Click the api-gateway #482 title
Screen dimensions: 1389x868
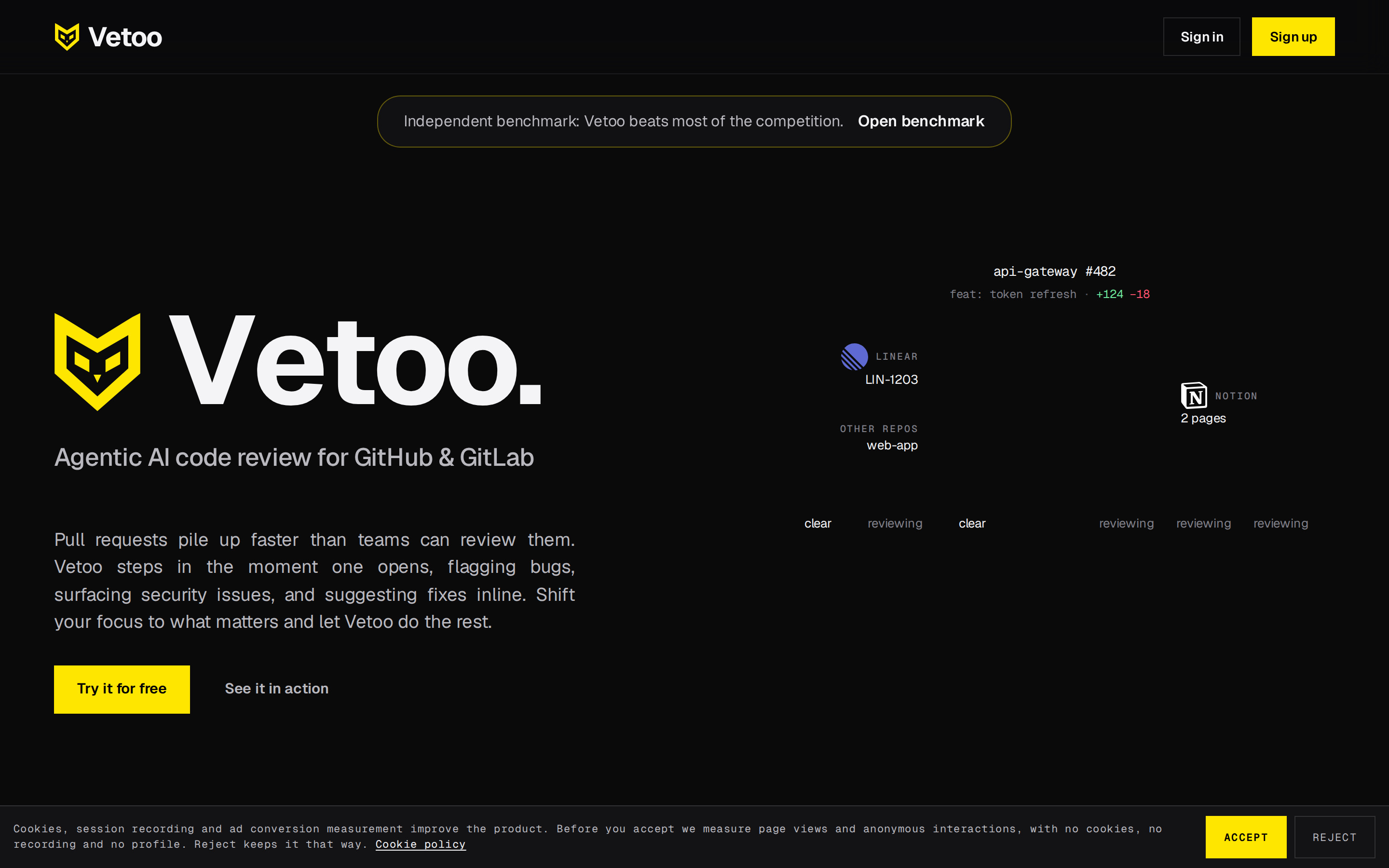pyautogui.click(x=1054, y=271)
